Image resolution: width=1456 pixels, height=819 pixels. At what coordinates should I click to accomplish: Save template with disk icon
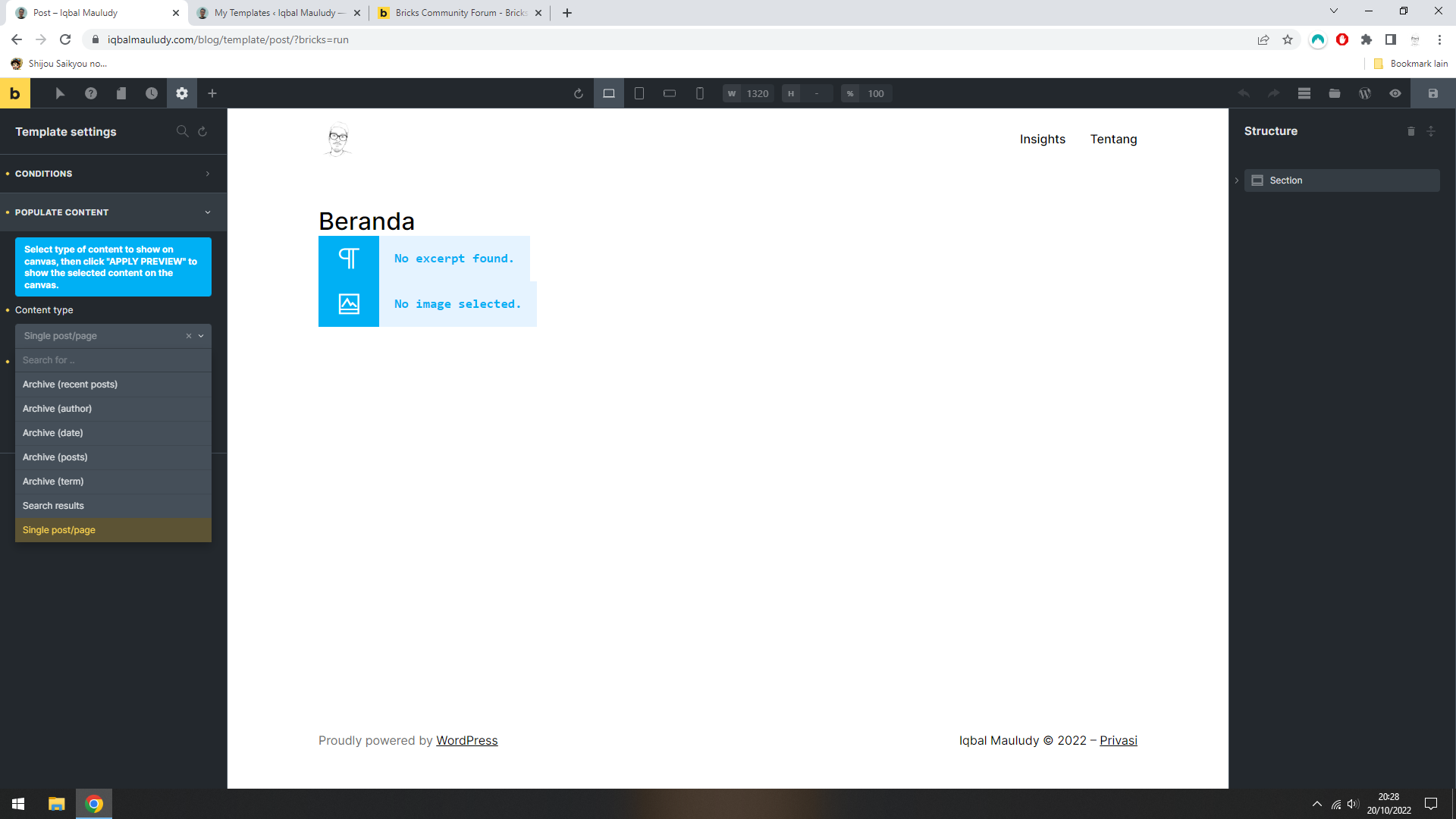coord(1433,93)
